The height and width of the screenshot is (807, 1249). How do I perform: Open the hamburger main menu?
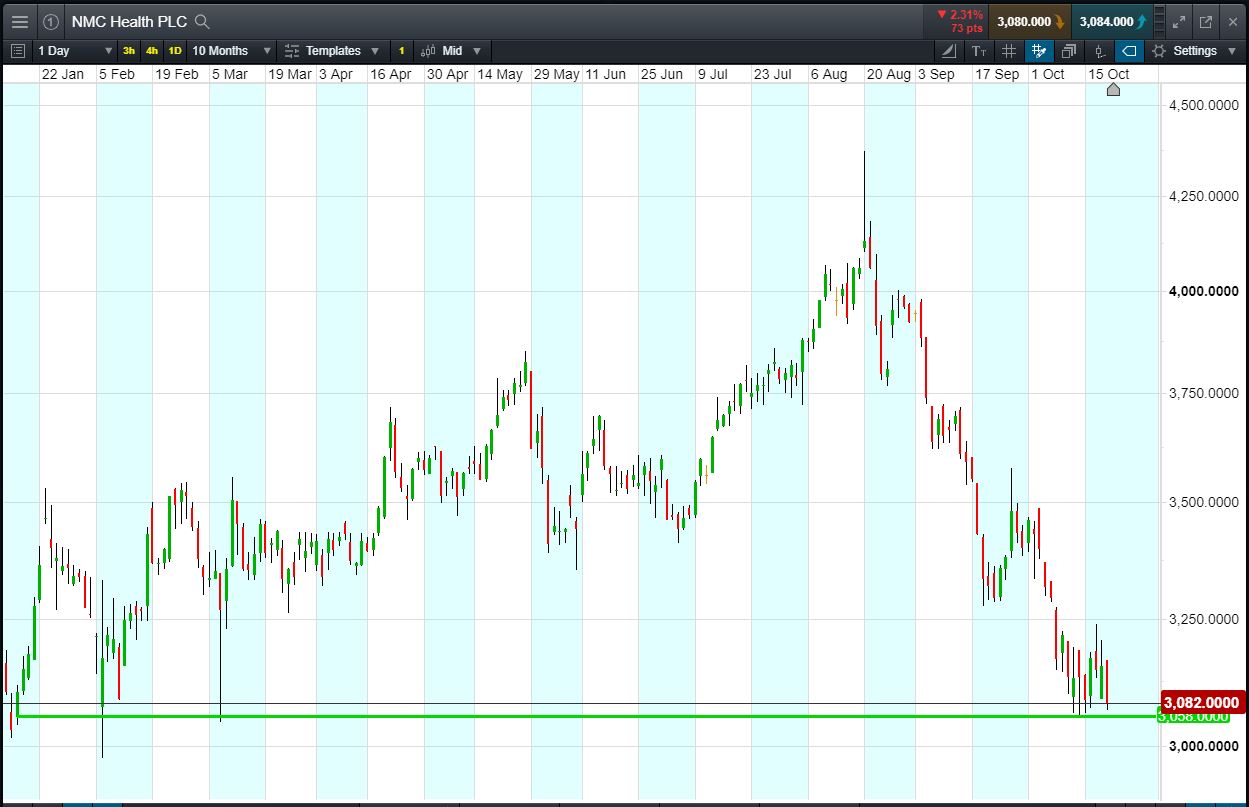19,21
